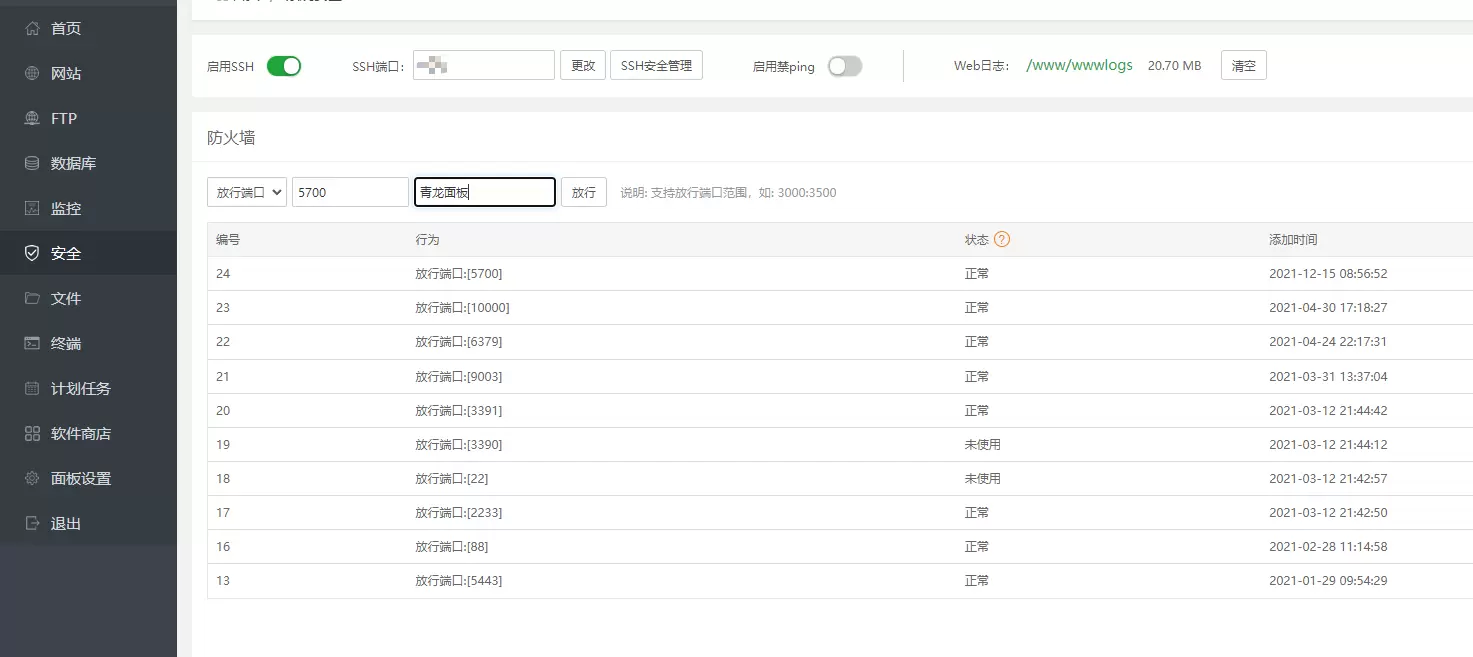Screen dimensions: 1473x657
Task: Click the question mark beside status header
Action: [1001, 240]
